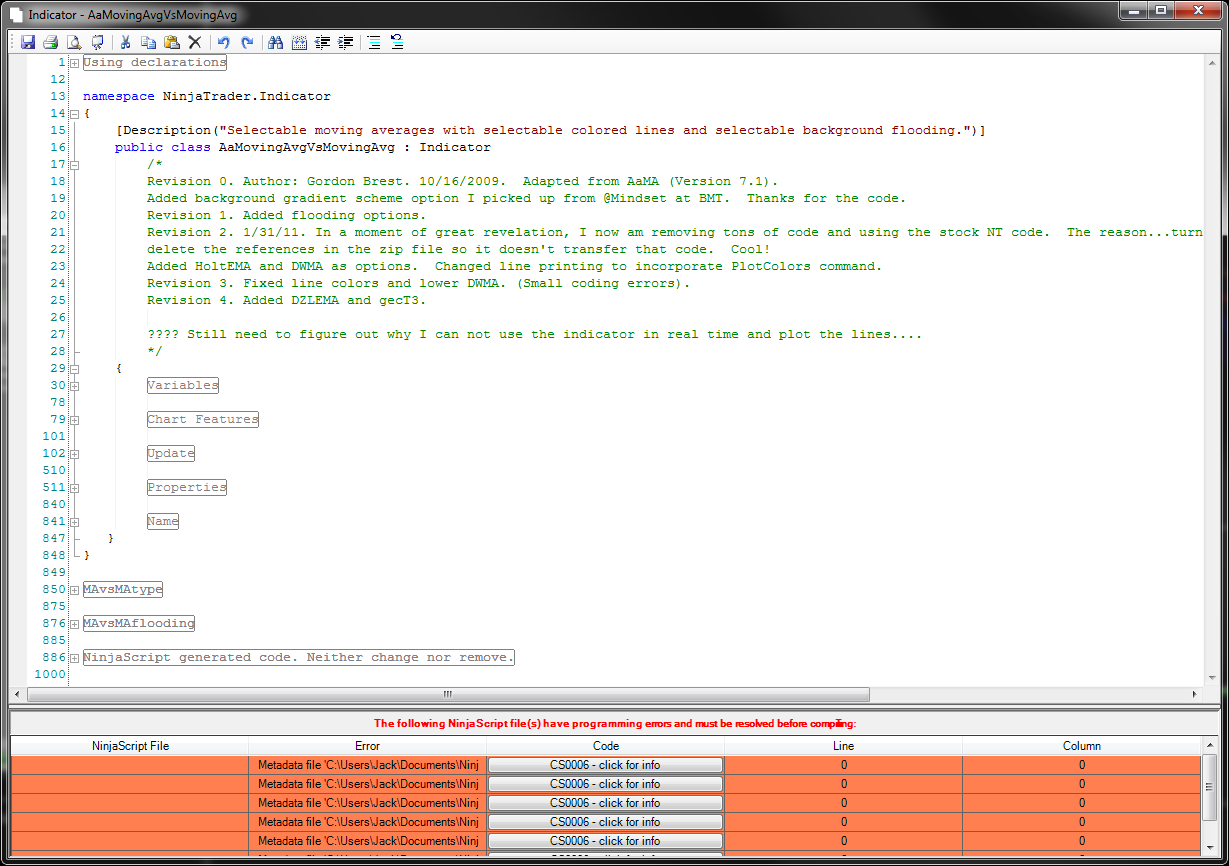The width and height of the screenshot is (1229, 866).
Task: Collapse the class body at line 29
Action: 75,369
